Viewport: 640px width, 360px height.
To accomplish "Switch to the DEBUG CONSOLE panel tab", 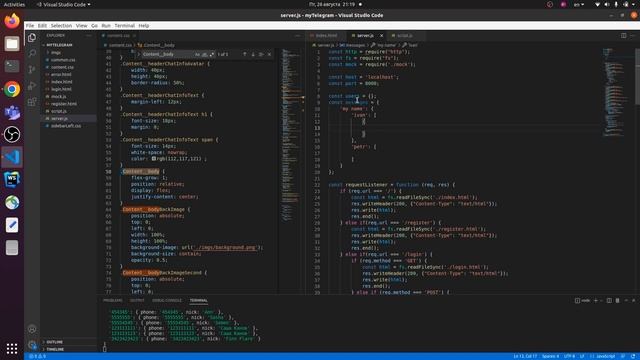I will pyautogui.click(x=167, y=300).
